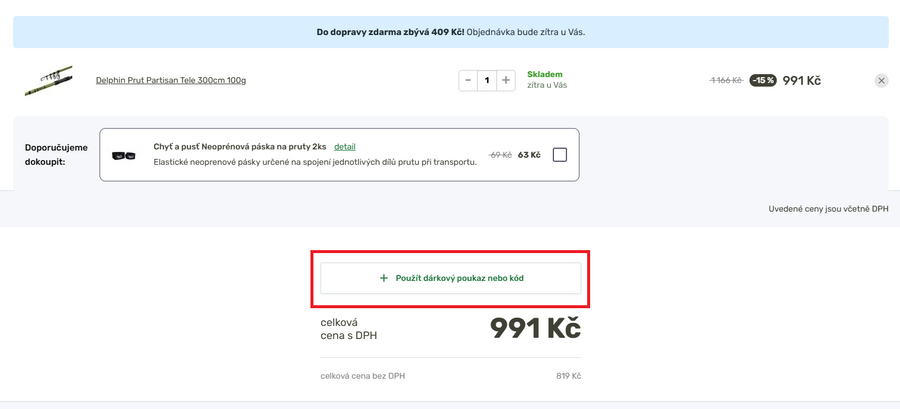The image size is (900, 409).
Task: Click the fishing rod product thumbnail
Action: [x=48, y=80]
